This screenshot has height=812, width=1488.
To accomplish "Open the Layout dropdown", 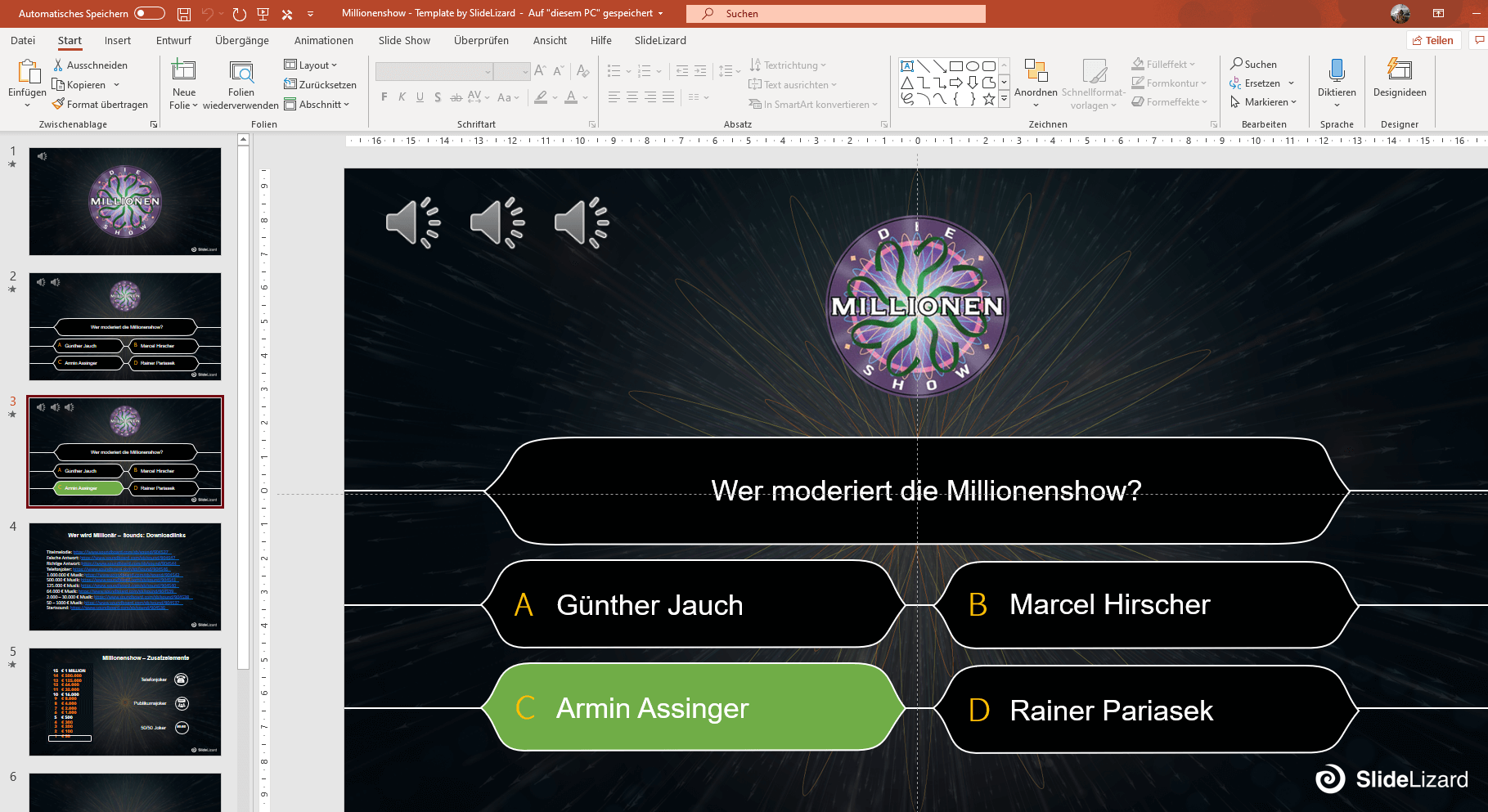I will [311, 65].
